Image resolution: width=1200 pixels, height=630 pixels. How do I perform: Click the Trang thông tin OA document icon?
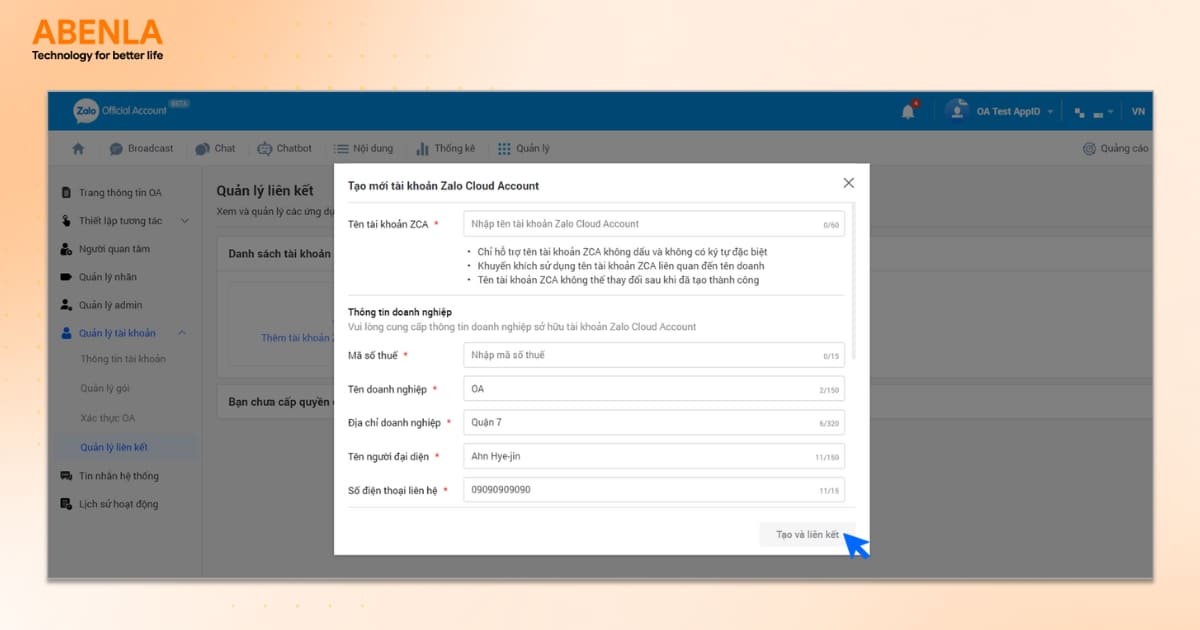tap(66, 193)
